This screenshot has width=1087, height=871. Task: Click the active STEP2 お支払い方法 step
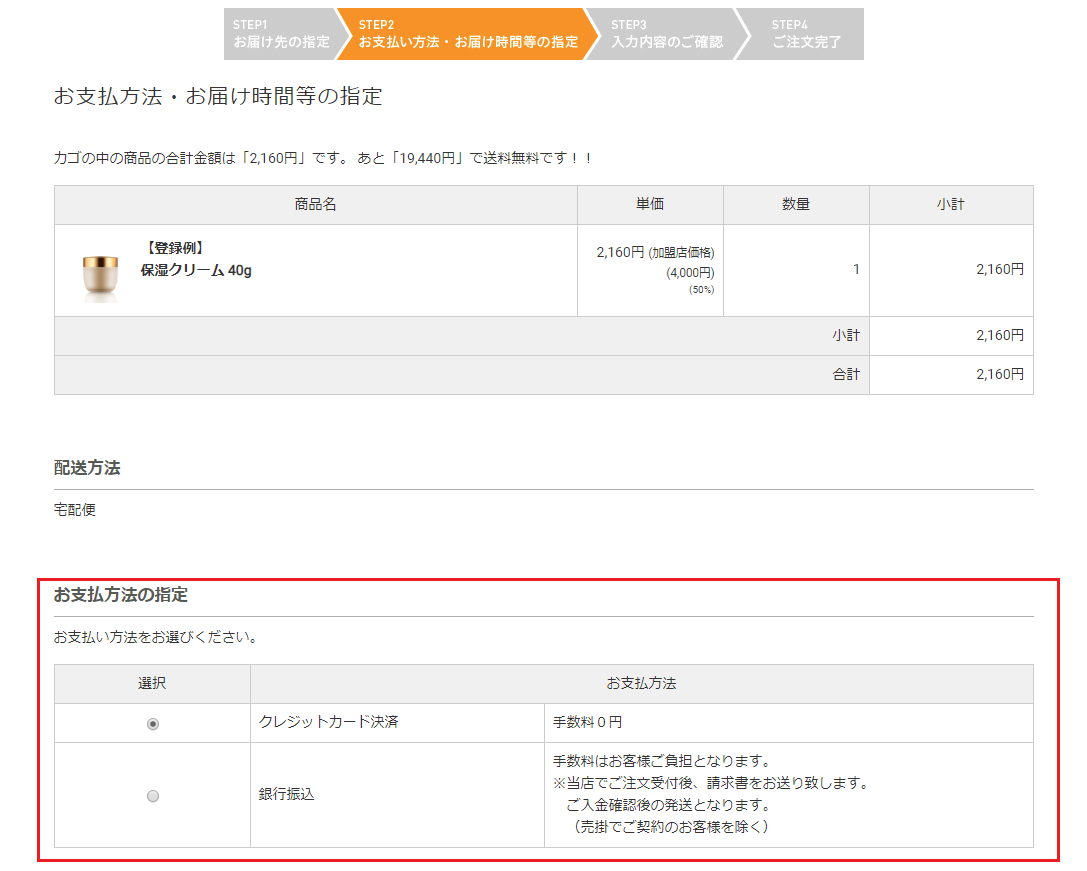pos(467,34)
